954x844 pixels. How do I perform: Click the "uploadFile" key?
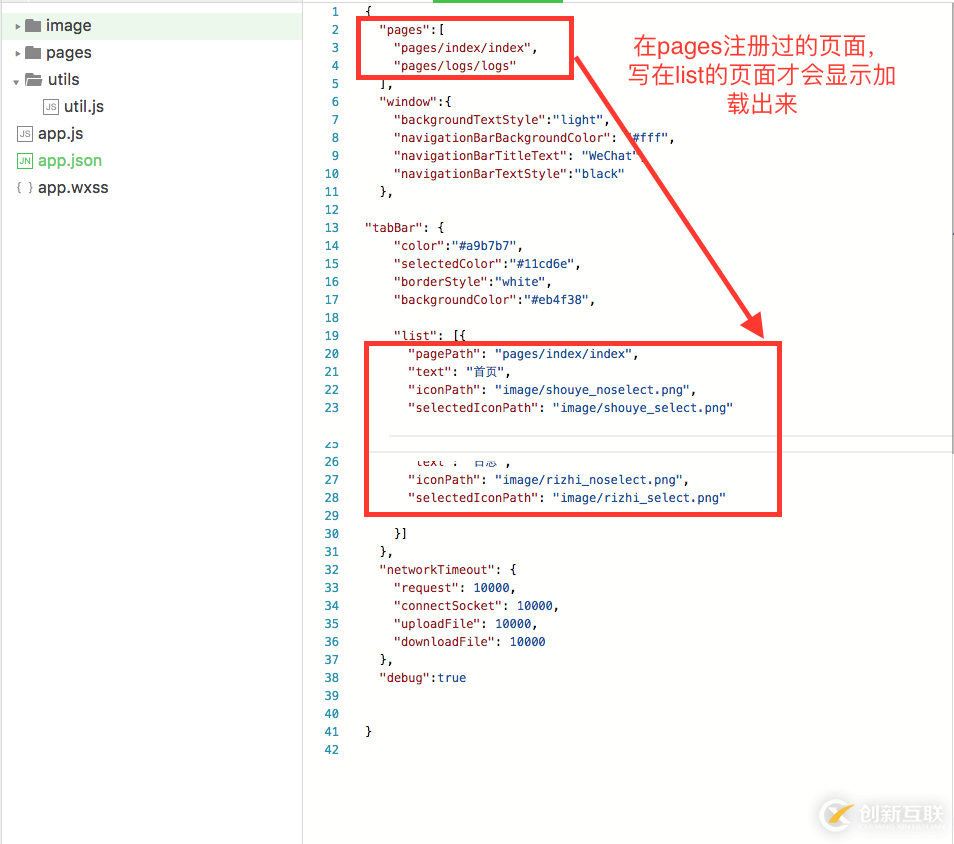(x=437, y=624)
